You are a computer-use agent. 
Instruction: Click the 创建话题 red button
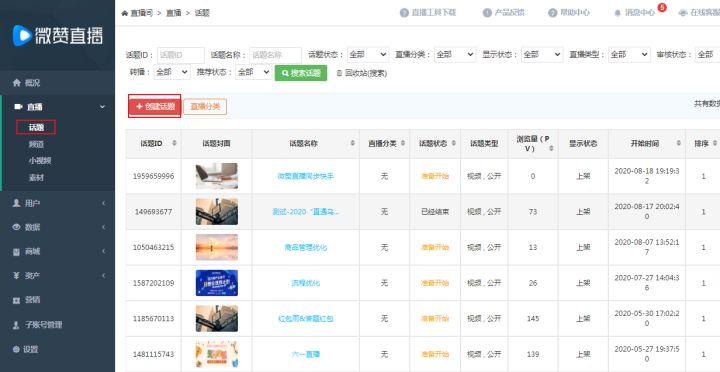pos(155,106)
